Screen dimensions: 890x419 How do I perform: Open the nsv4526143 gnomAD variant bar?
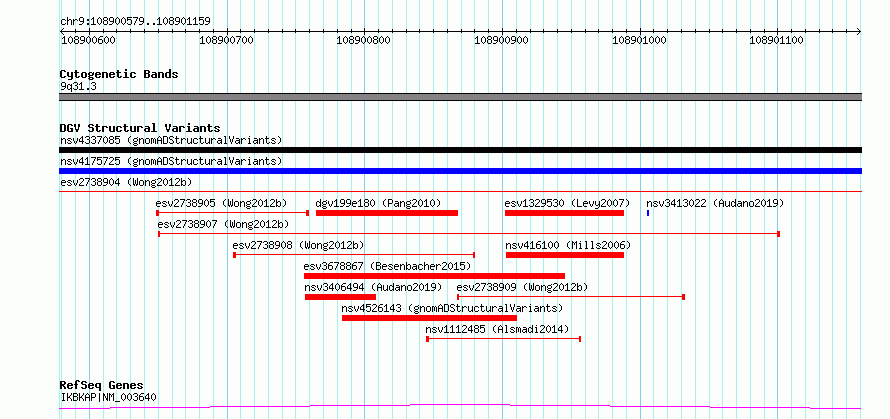pyautogui.click(x=429, y=318)
